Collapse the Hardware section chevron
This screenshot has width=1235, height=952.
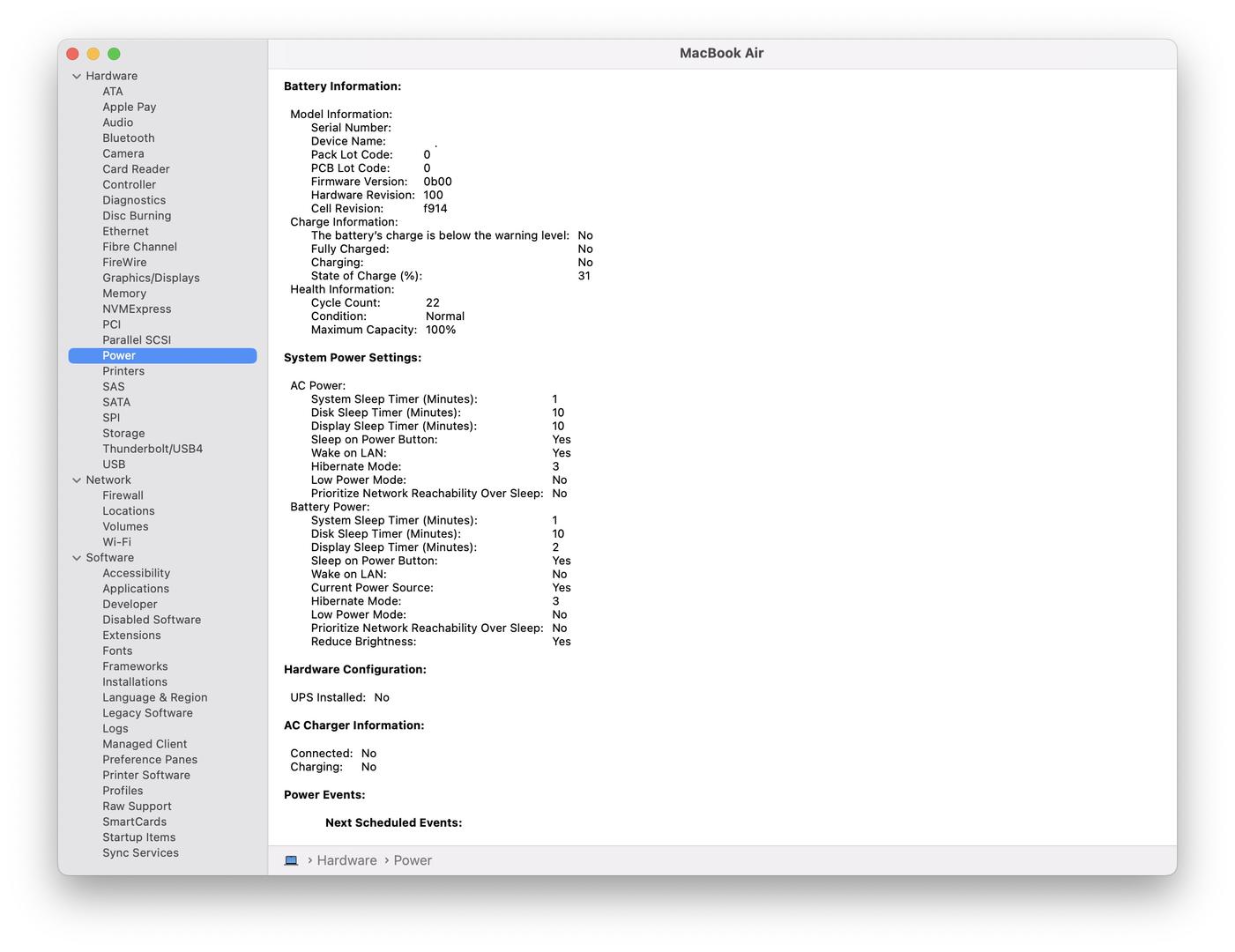coord(77,77)
